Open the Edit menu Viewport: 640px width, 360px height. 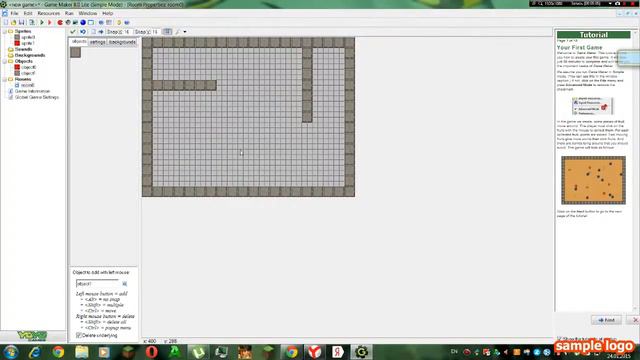pos(28,13)
